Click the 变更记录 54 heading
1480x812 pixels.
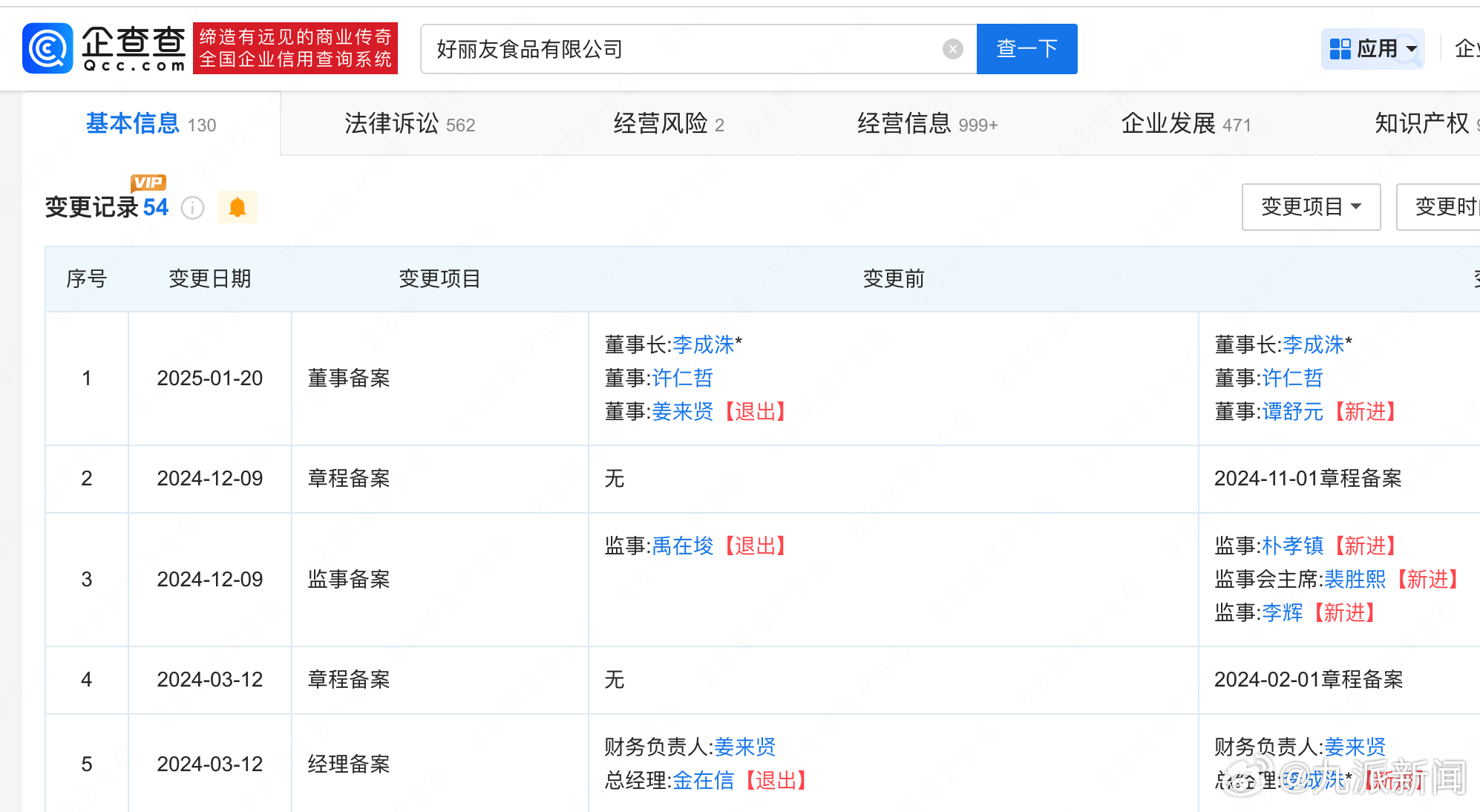coord(107,207)
